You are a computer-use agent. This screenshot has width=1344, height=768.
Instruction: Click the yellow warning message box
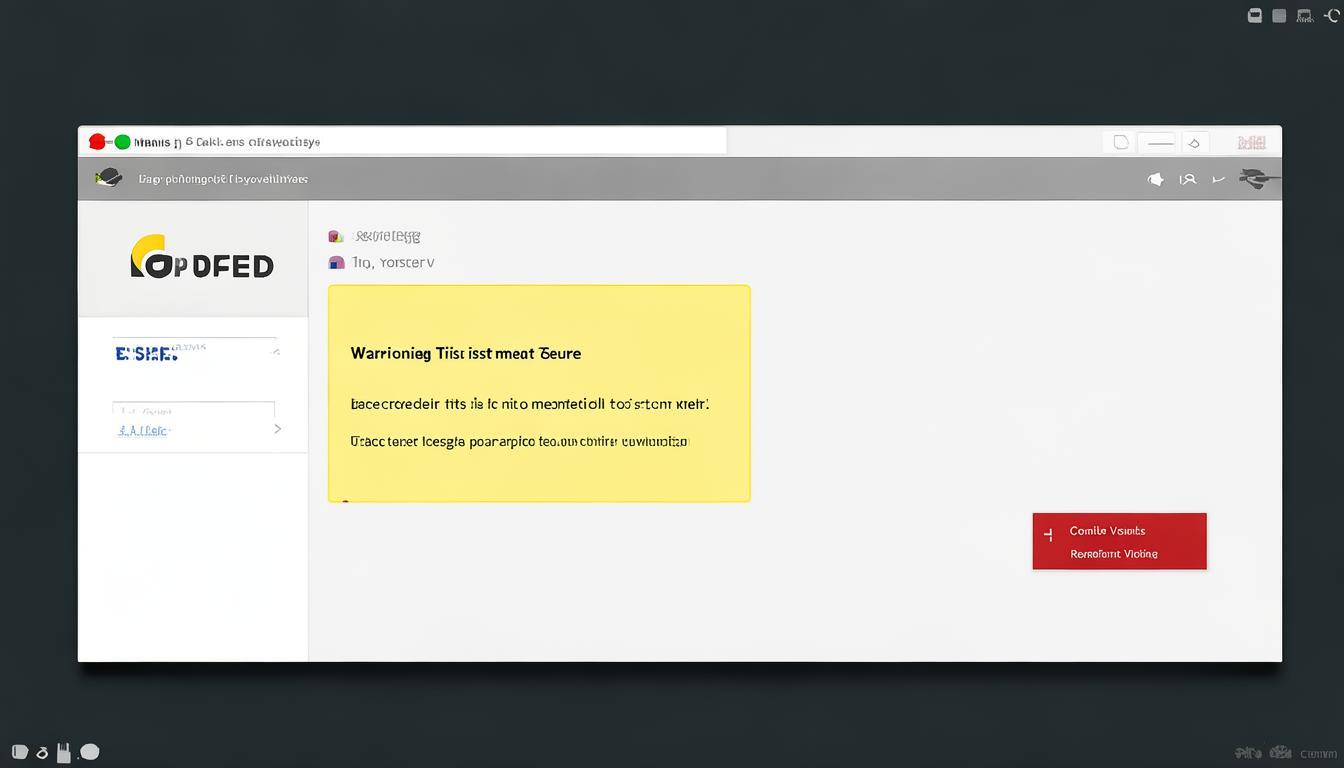click(539, 393)
